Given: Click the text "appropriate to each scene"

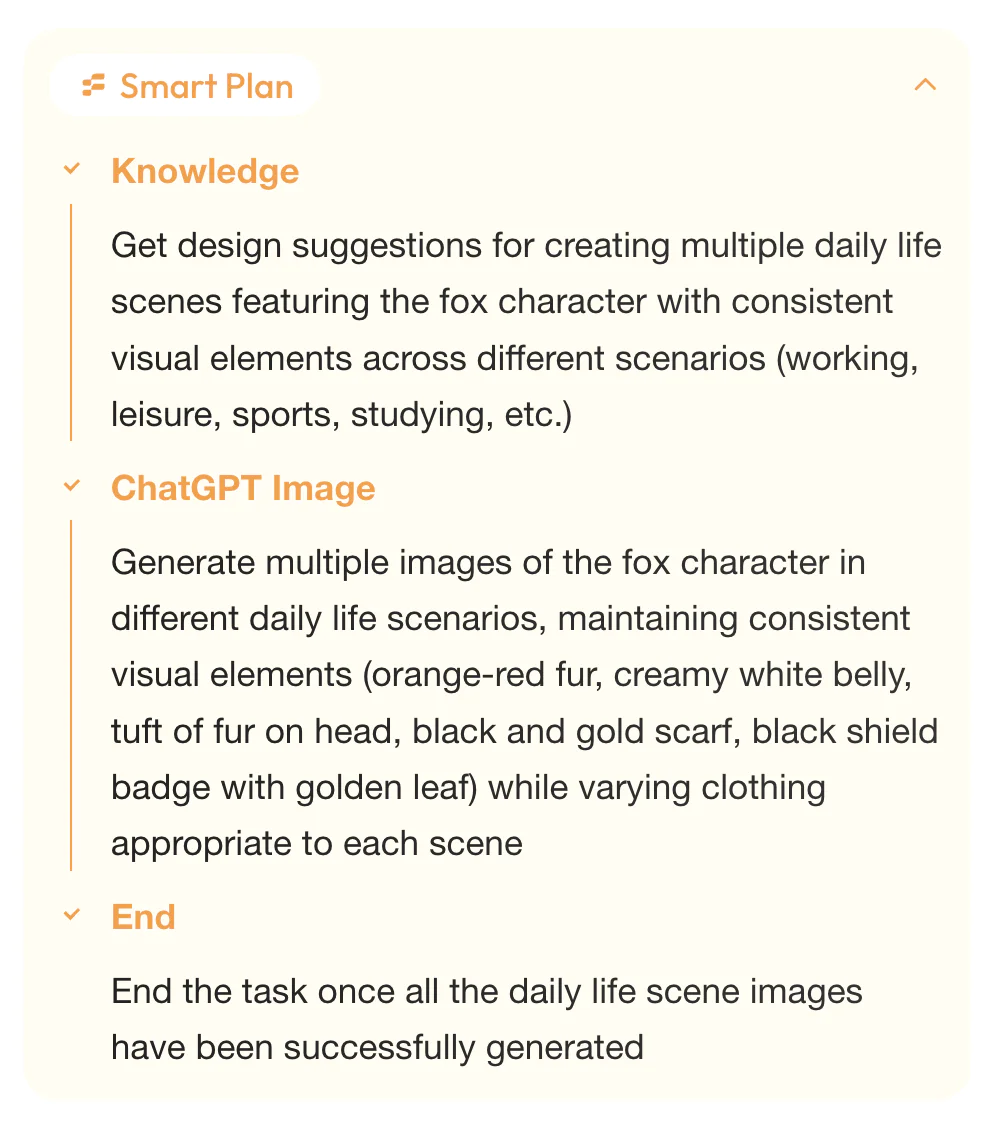Looking at the screenshot, I should [x=316, y=843].
